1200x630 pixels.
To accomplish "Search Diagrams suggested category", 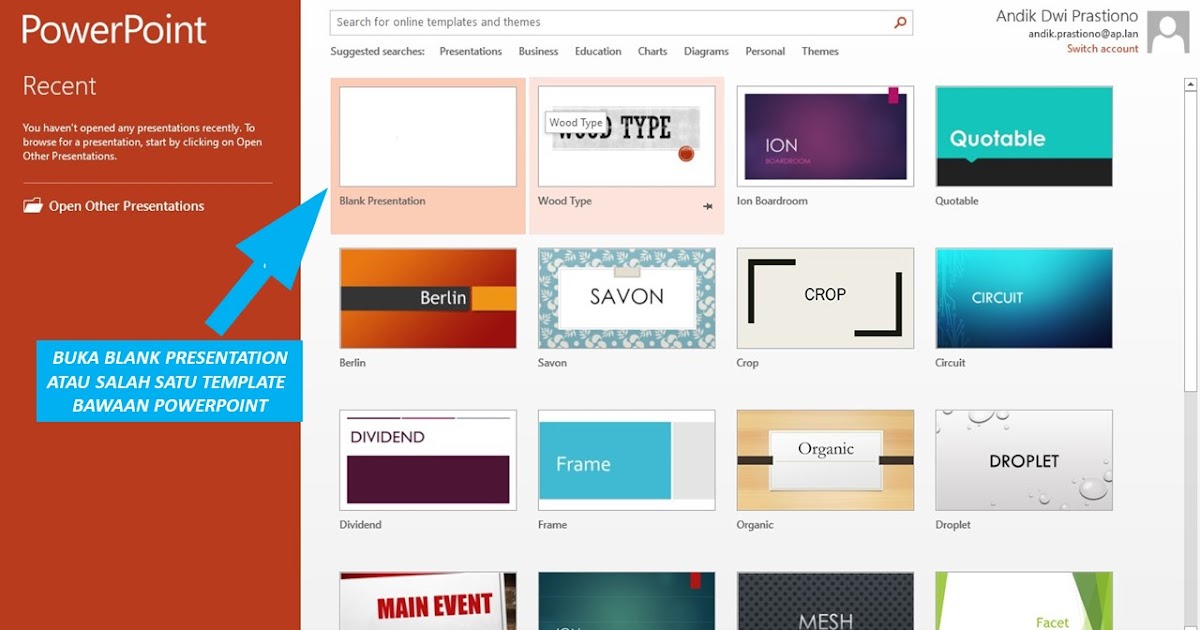I will [x=706, y=51].
